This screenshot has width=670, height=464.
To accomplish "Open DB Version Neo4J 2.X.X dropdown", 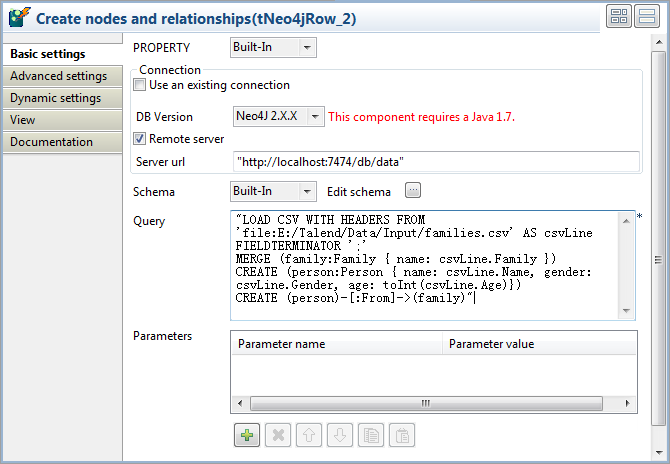I will 279,116.
